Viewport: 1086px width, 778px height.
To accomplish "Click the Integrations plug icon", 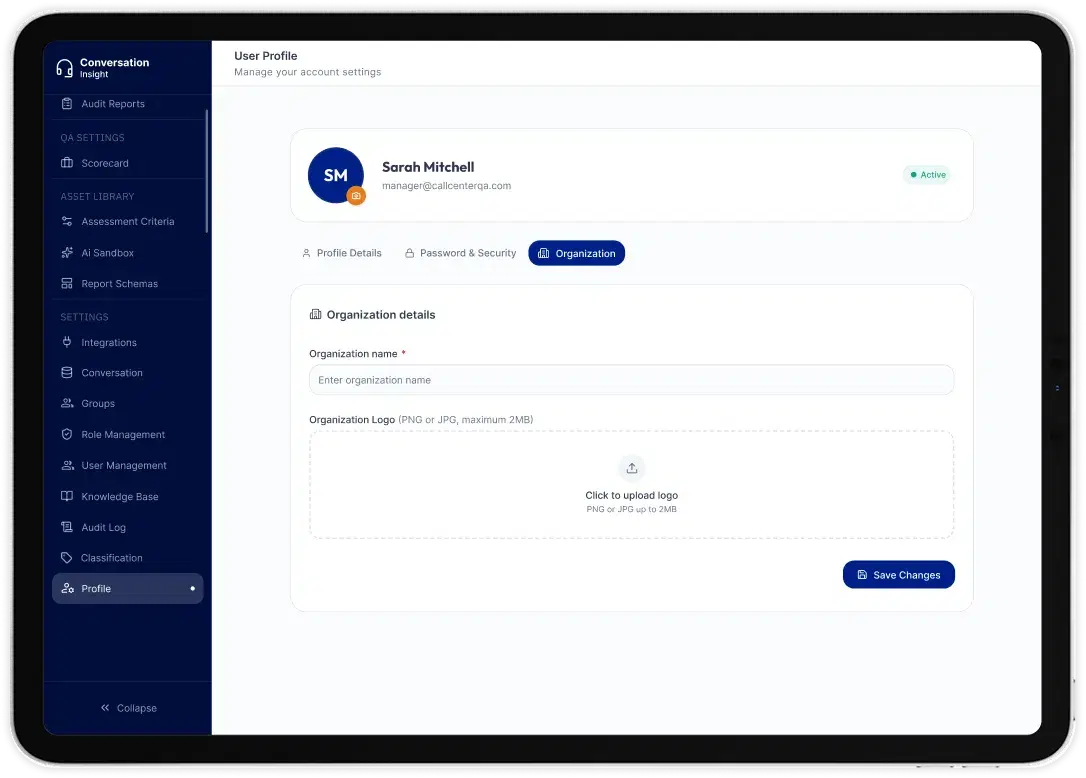I will (66, 342).
